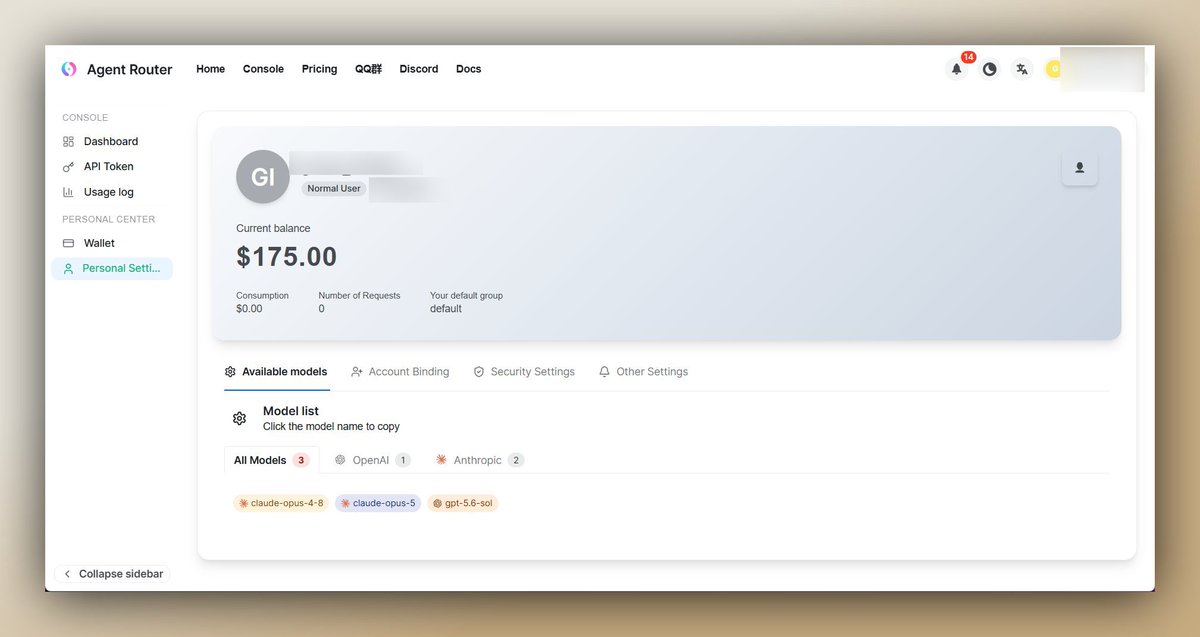Click the Other Settings bell icon
This screenshot has height=637, width=1200.
[604, 372]
